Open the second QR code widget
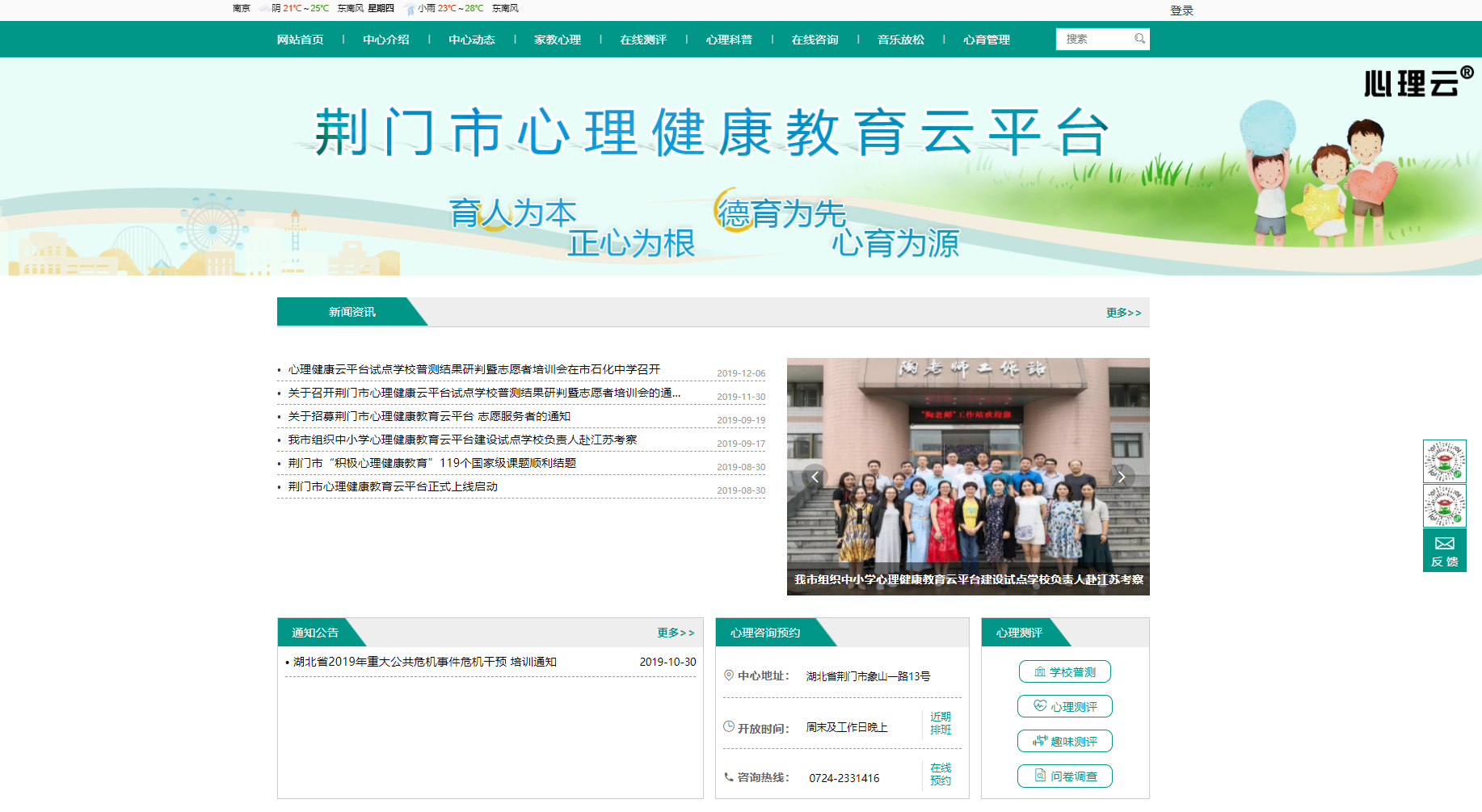 point(1445,506)
